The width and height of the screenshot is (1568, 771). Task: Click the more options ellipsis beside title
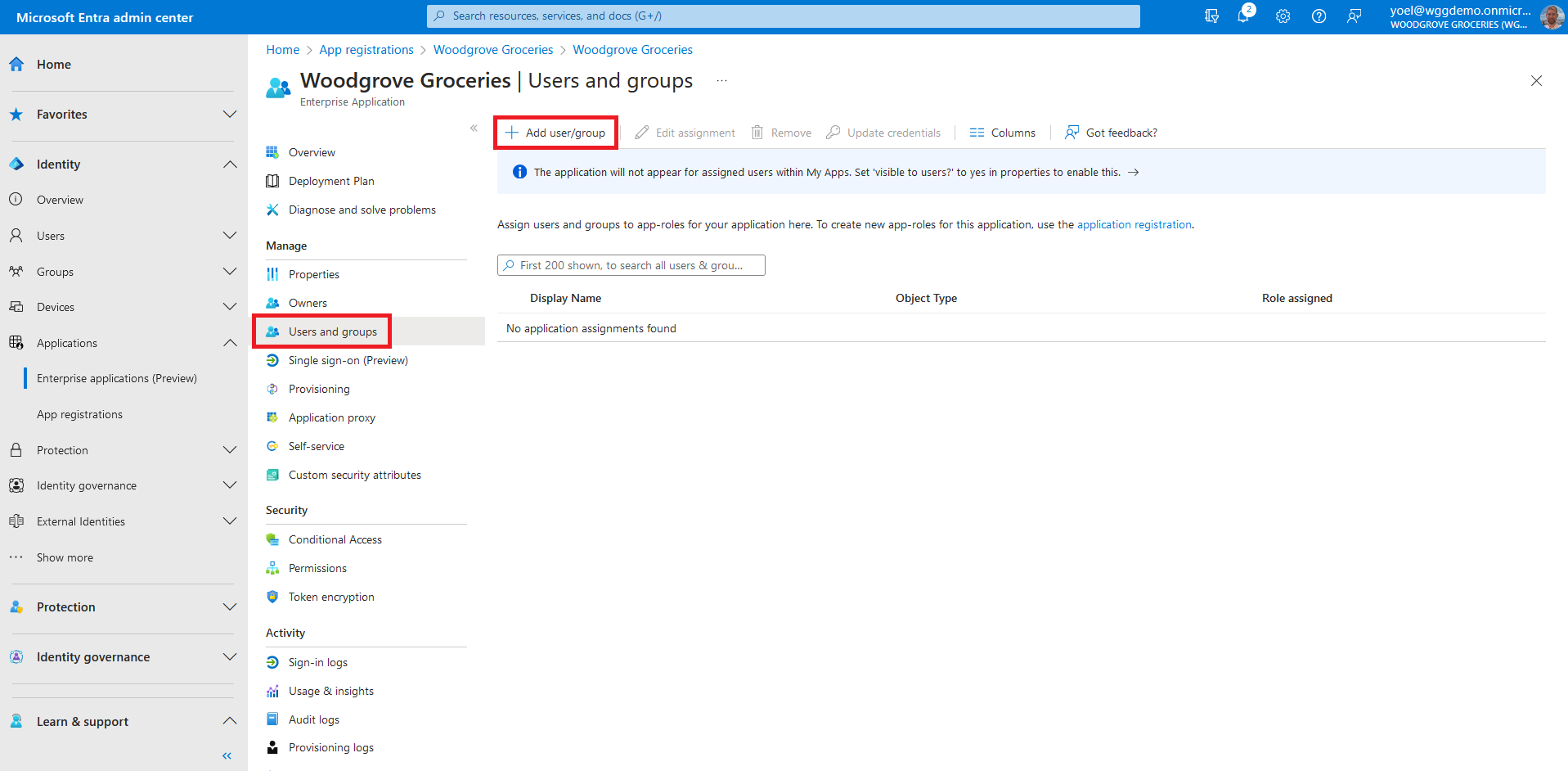pyautogui.click(x=721, y=81)
